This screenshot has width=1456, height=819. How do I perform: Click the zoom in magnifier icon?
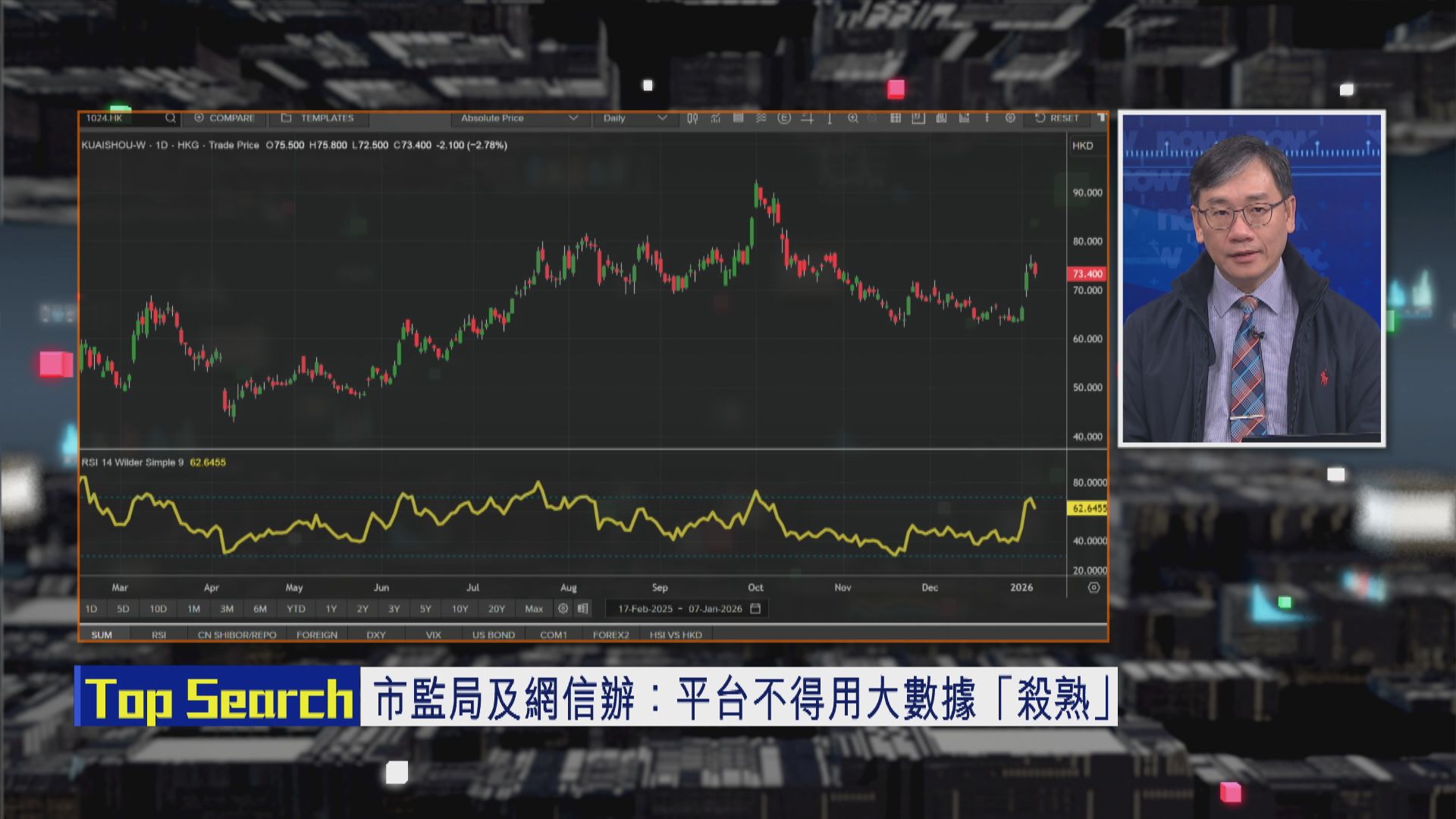[854, 118]
